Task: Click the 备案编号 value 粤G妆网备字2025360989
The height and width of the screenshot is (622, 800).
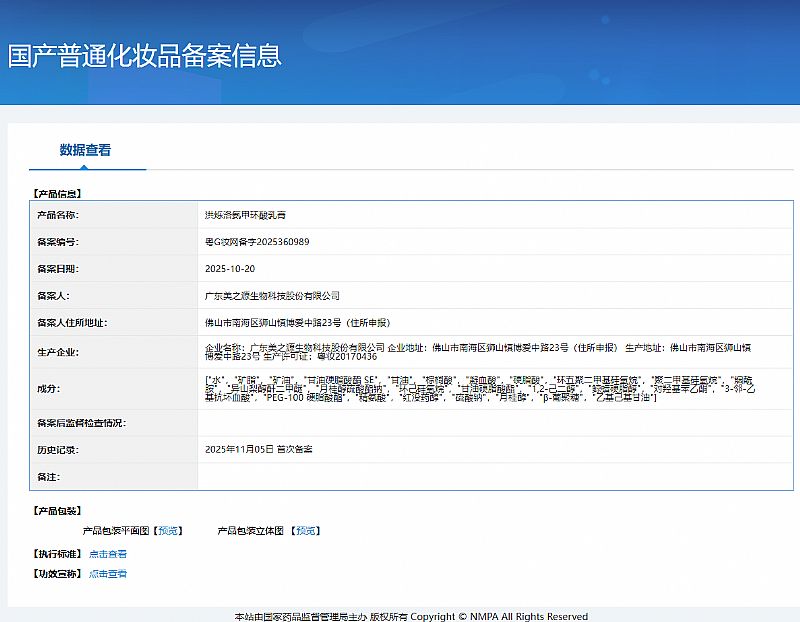Action: click(256, 242)
